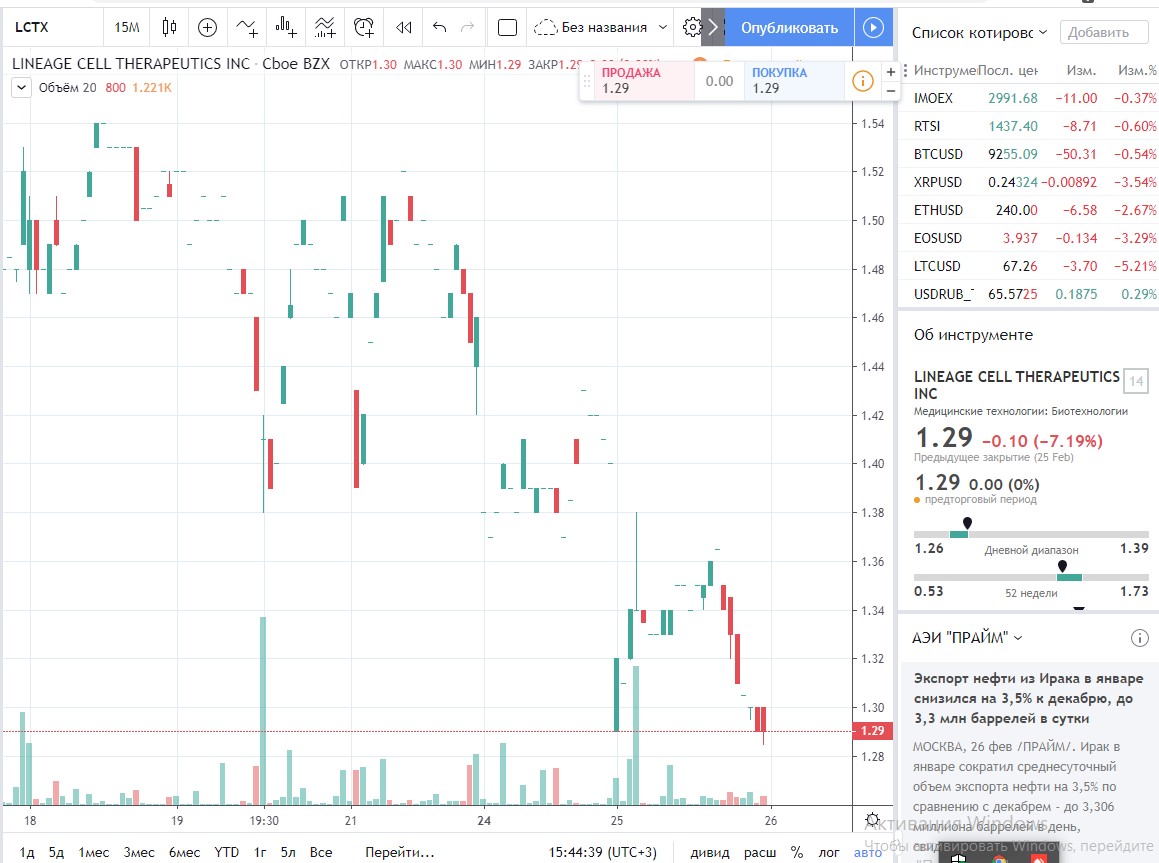1159x863 pixels.
Task: Sort the watchlist by the Изм. column
Action: [1081, 70]
